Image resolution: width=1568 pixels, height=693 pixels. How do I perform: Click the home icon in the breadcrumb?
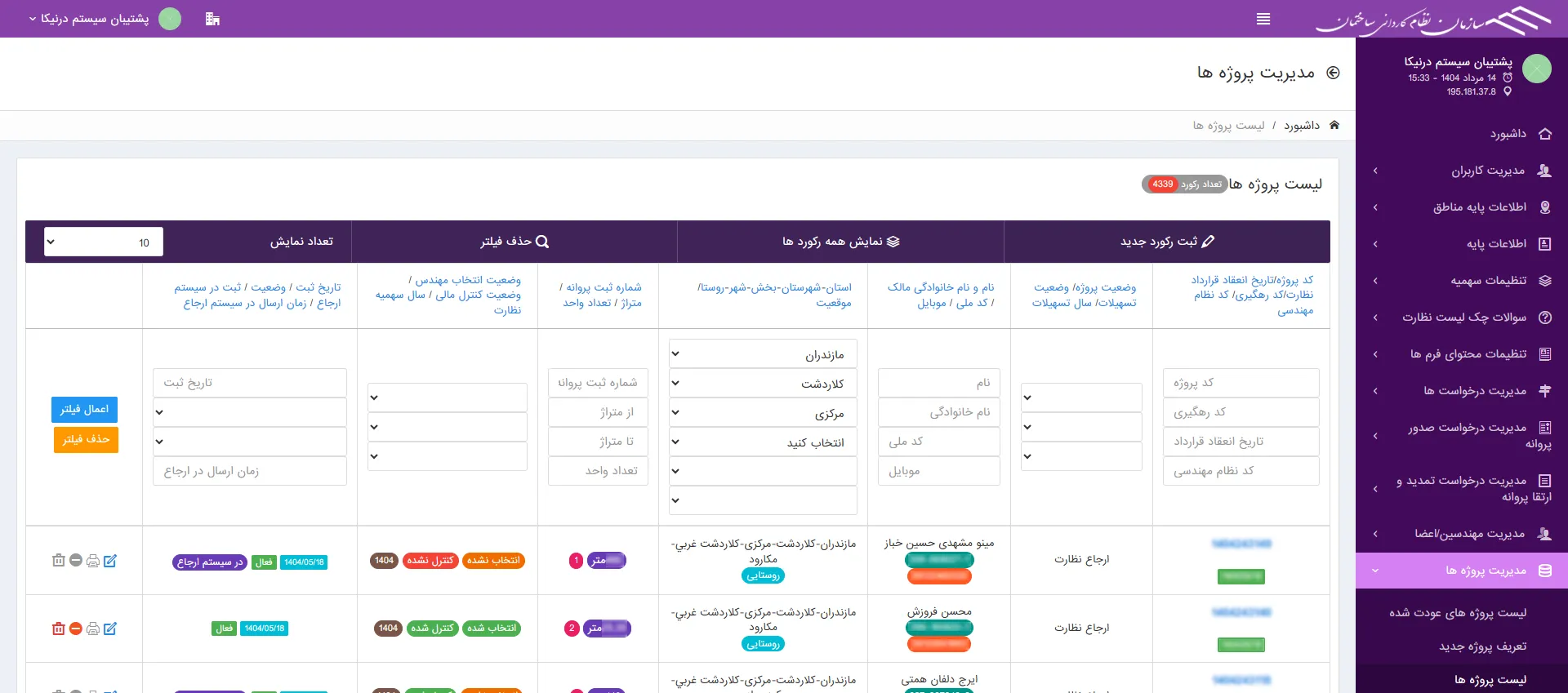coord(1334,125)
